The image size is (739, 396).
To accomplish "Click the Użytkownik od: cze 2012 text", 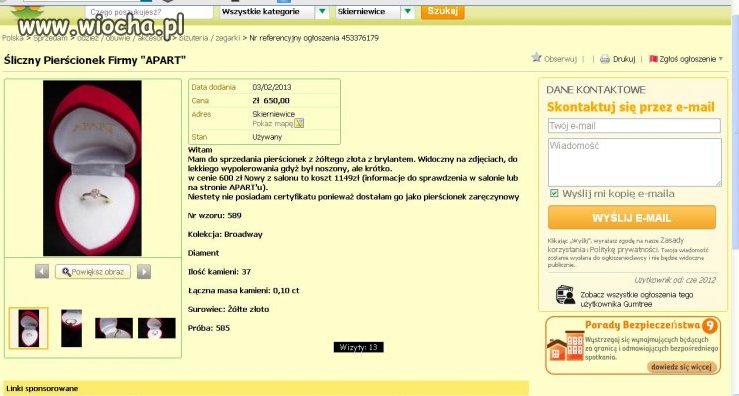I will coord(675,280).
